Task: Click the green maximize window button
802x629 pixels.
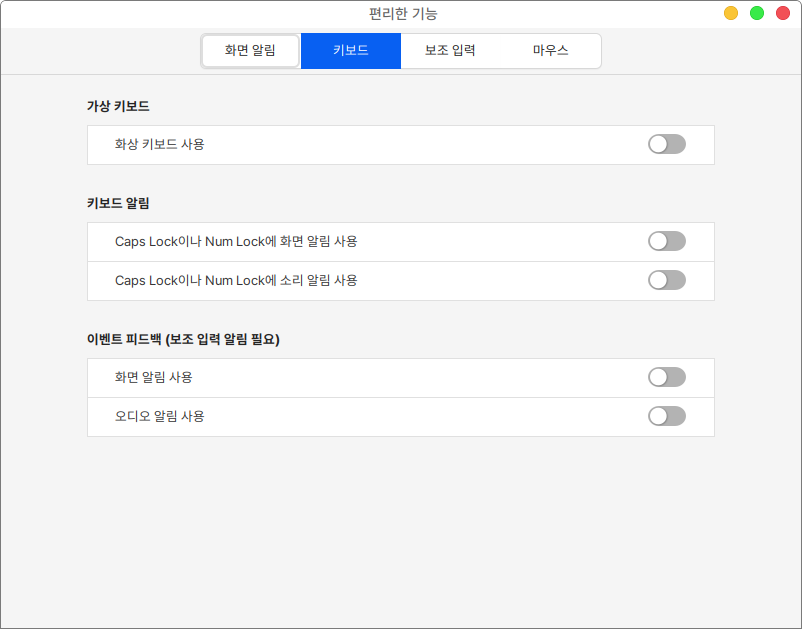Action: 757,13
